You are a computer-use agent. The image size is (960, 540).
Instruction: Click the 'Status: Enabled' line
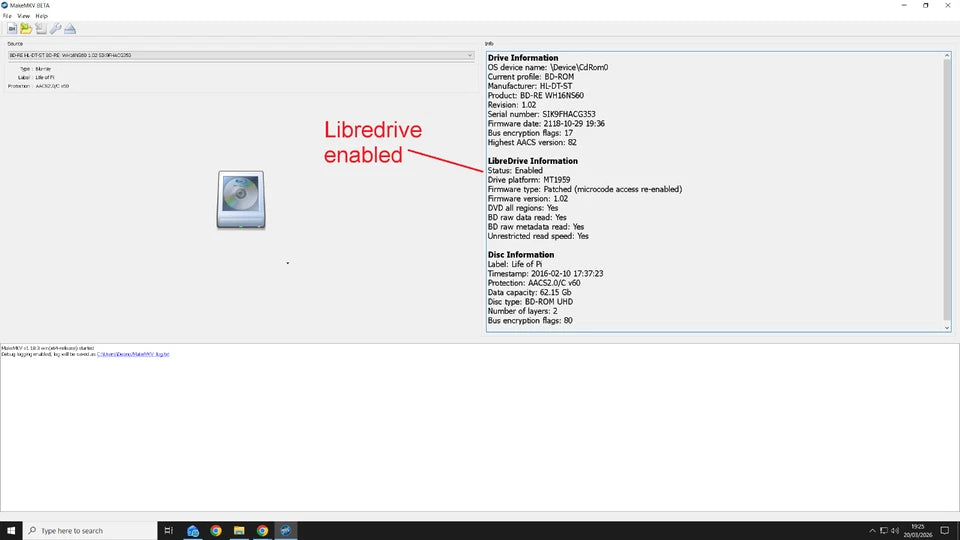click(515, 171)
